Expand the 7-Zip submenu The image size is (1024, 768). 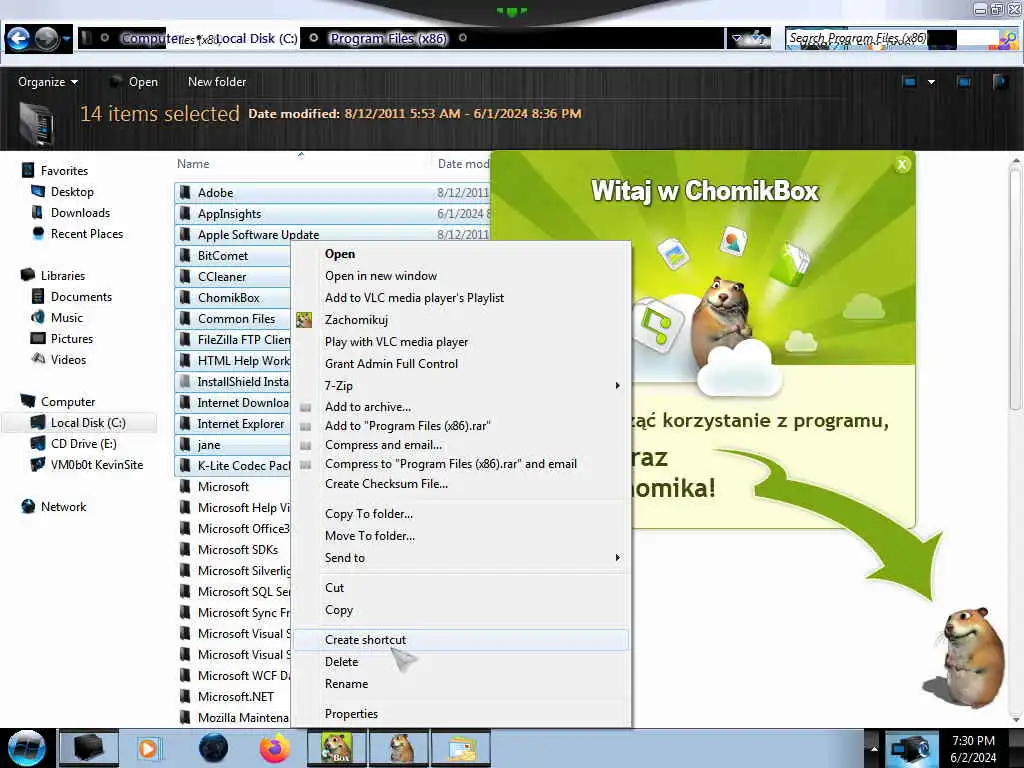click(x=461, y=385)
